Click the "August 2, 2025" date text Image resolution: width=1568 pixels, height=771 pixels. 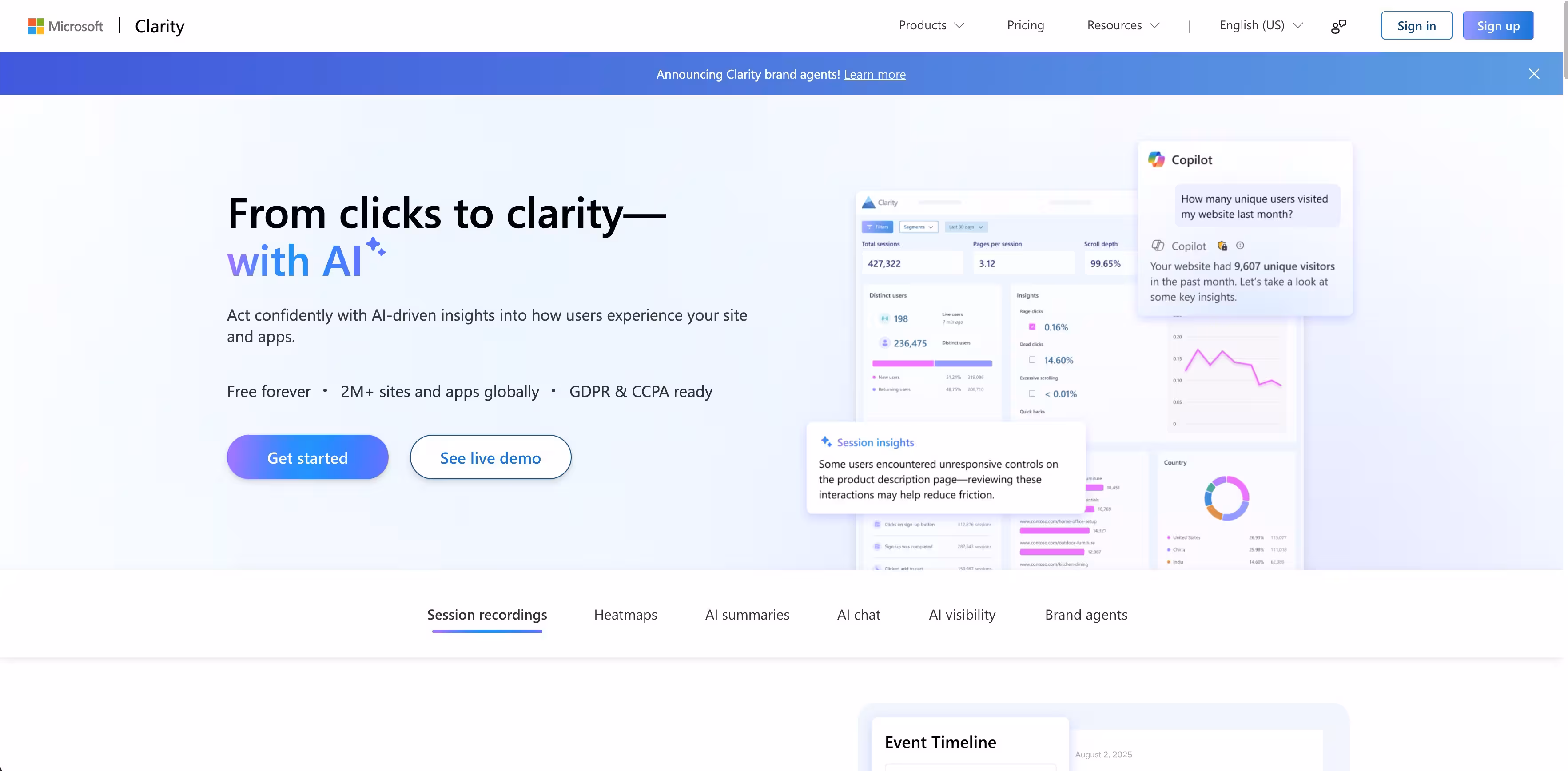(x=1103, y=755)
